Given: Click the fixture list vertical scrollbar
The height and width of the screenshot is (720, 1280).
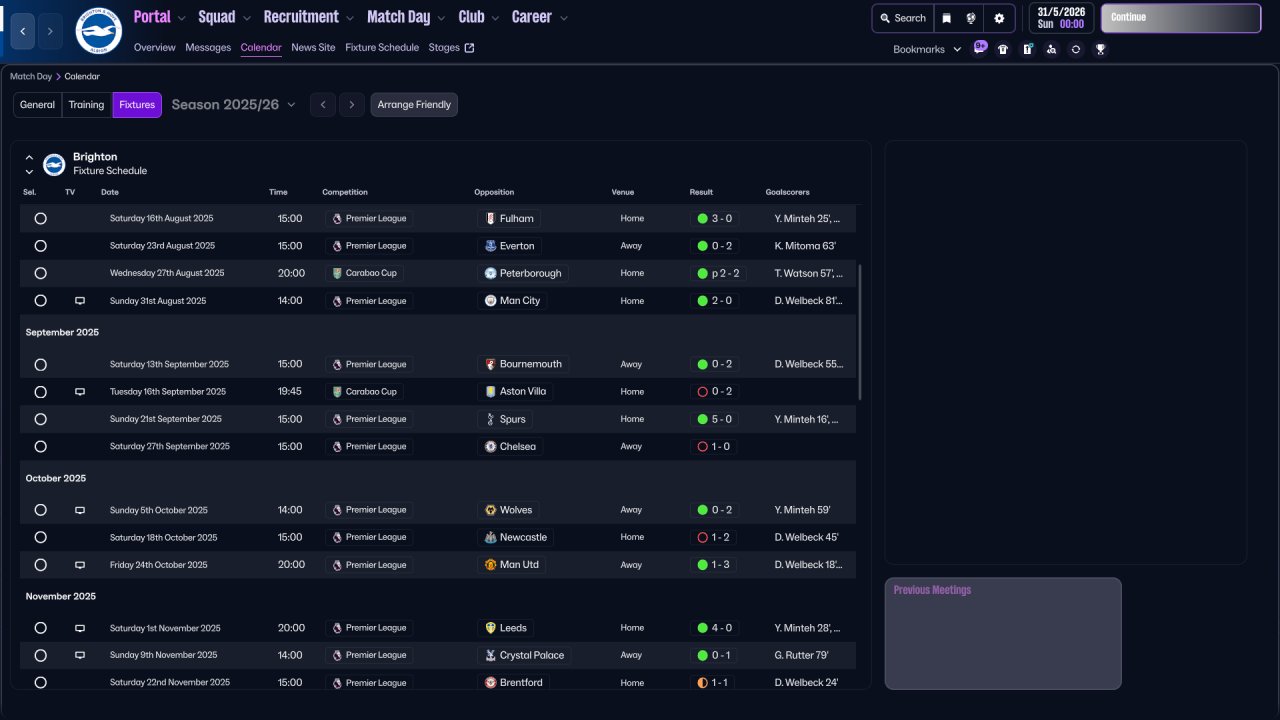Looking at the screenshot, I should pyautogui.click(x=859, y=332).
